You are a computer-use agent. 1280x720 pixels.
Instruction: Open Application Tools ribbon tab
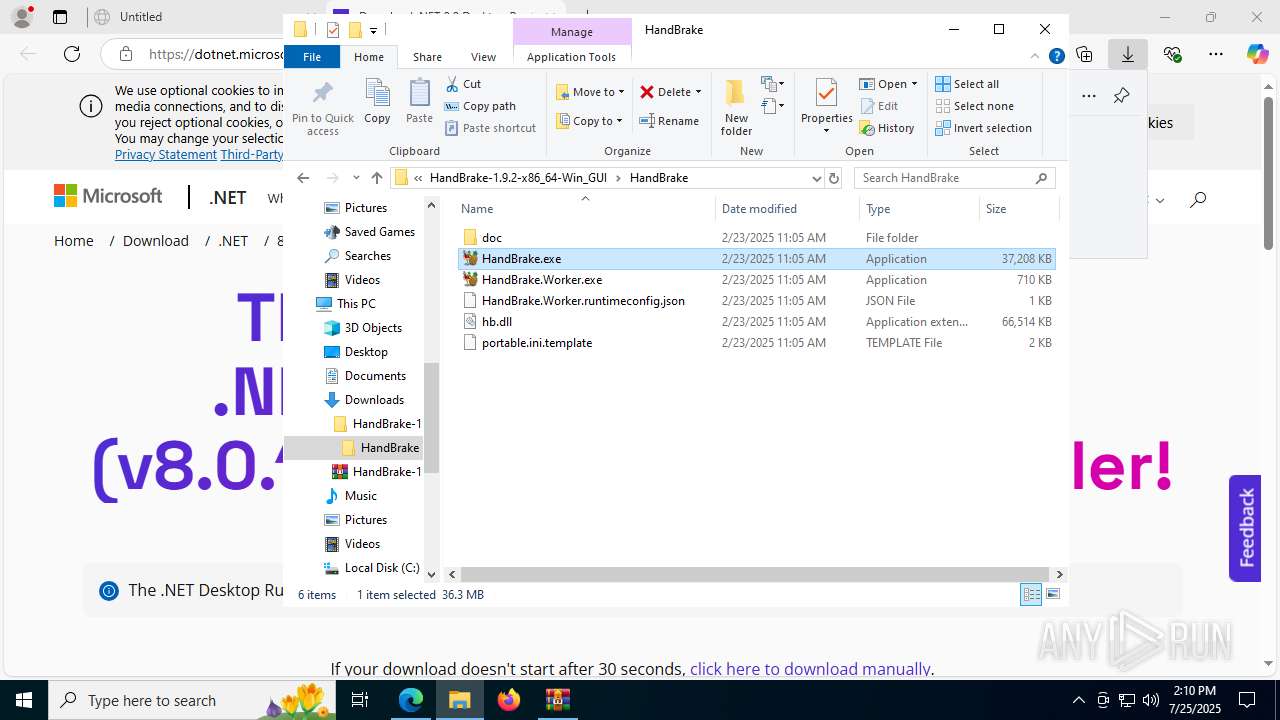coord(571,57)
